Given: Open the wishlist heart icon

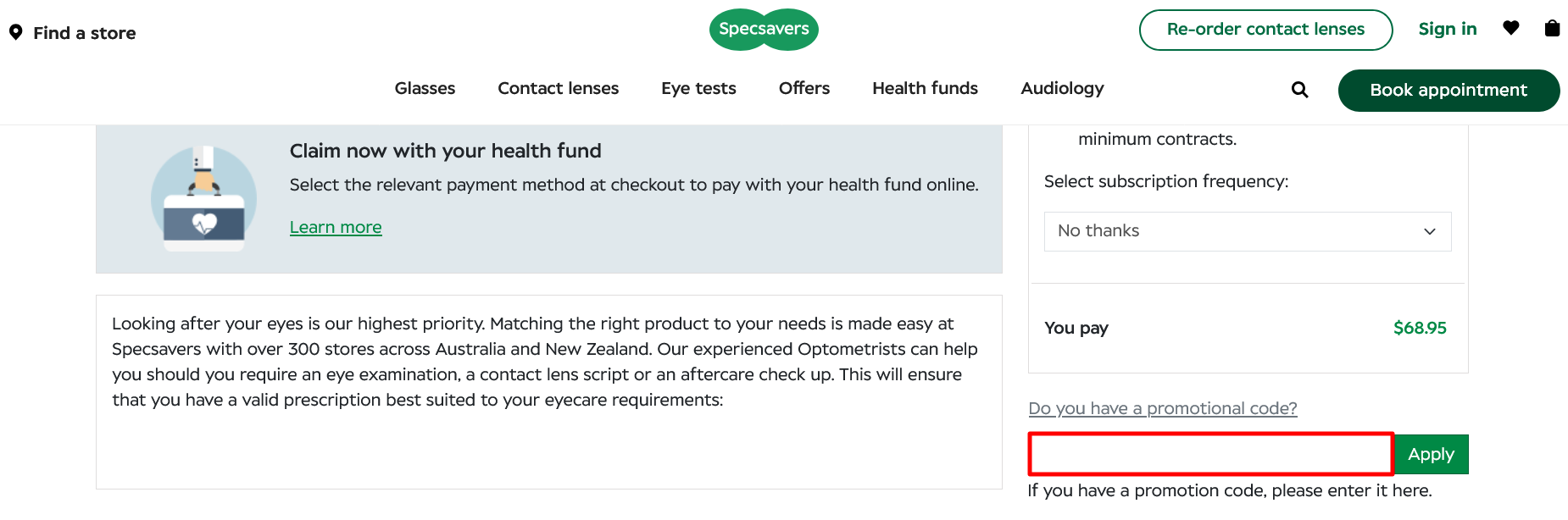Looking at the screenshot, I should pyautogui.click(x=1510, y=28).
